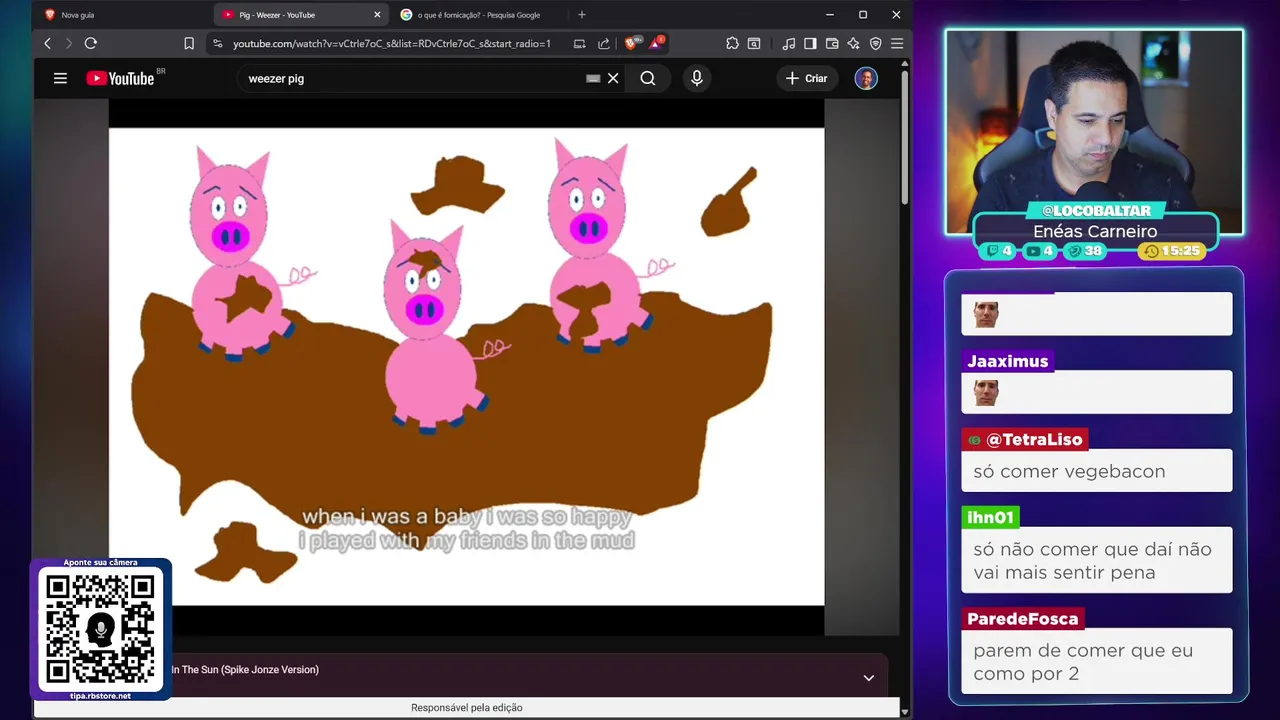Viewport: 1280px width, 720px height.
Task: Open site settings icon in address bar
Action: (x=217, y=44)
